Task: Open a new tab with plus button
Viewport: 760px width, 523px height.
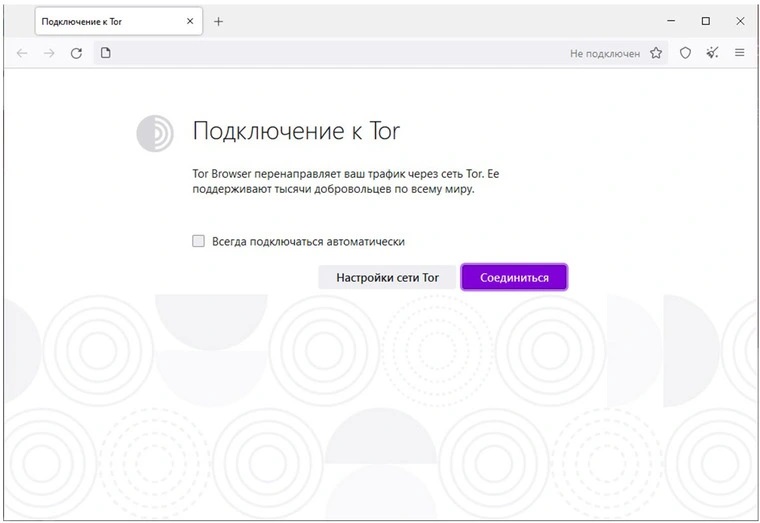Action: (x=219, y=21)
